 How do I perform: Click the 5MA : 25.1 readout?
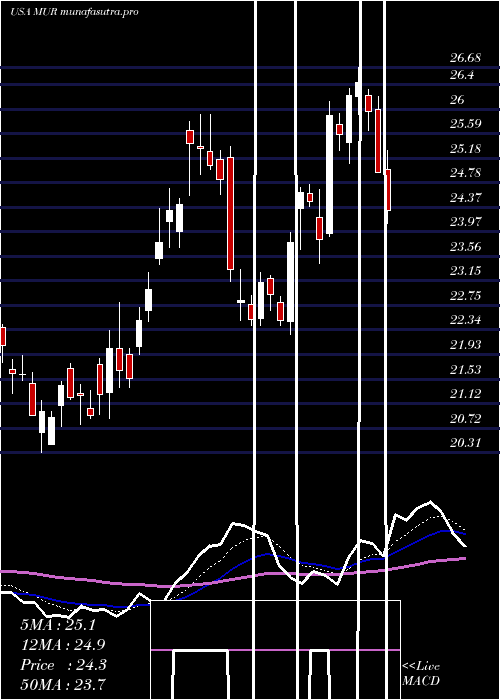(58, 625)
